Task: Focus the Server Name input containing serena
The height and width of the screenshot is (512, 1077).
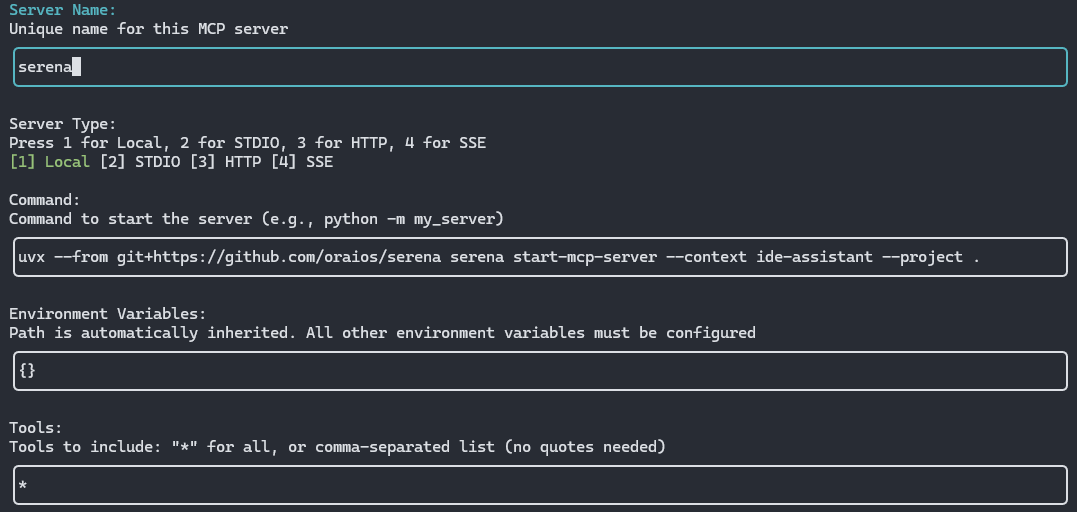Action: 540,67
